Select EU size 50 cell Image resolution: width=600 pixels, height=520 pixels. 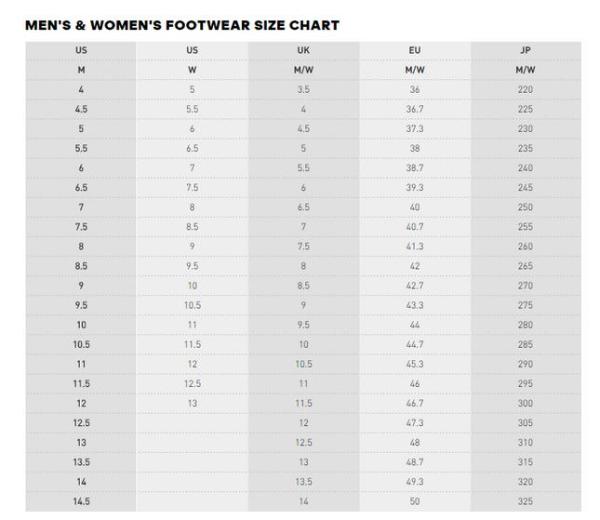pyautogui.click(x=415, y=501)
